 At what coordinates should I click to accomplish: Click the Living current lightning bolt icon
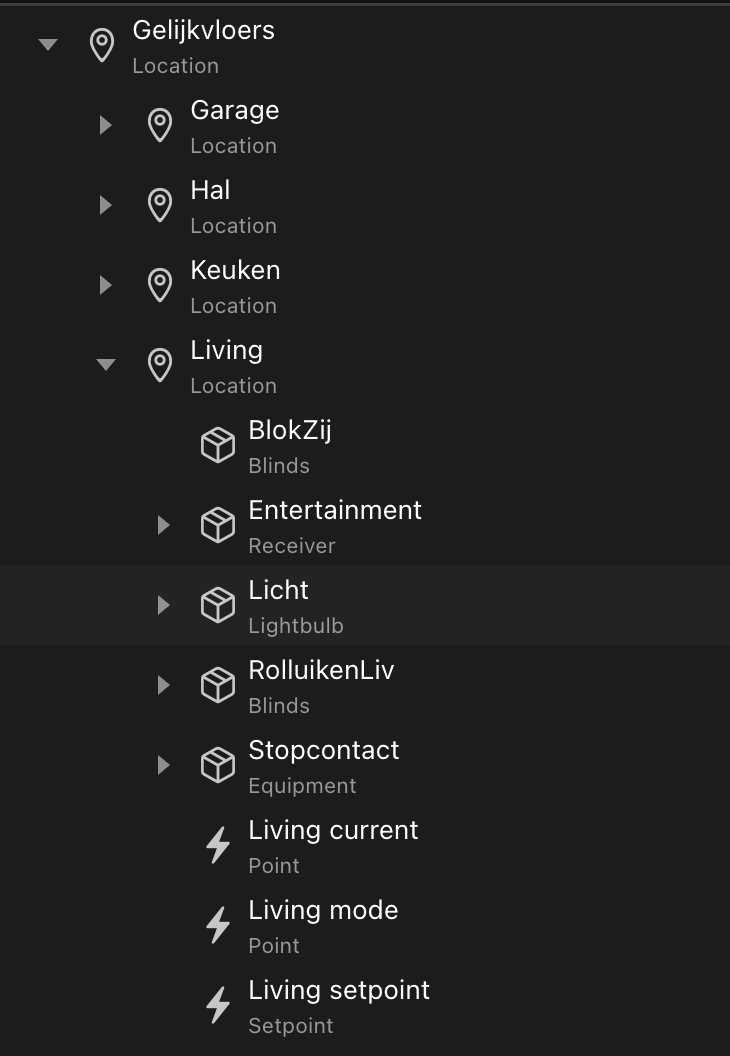point(218,845)
